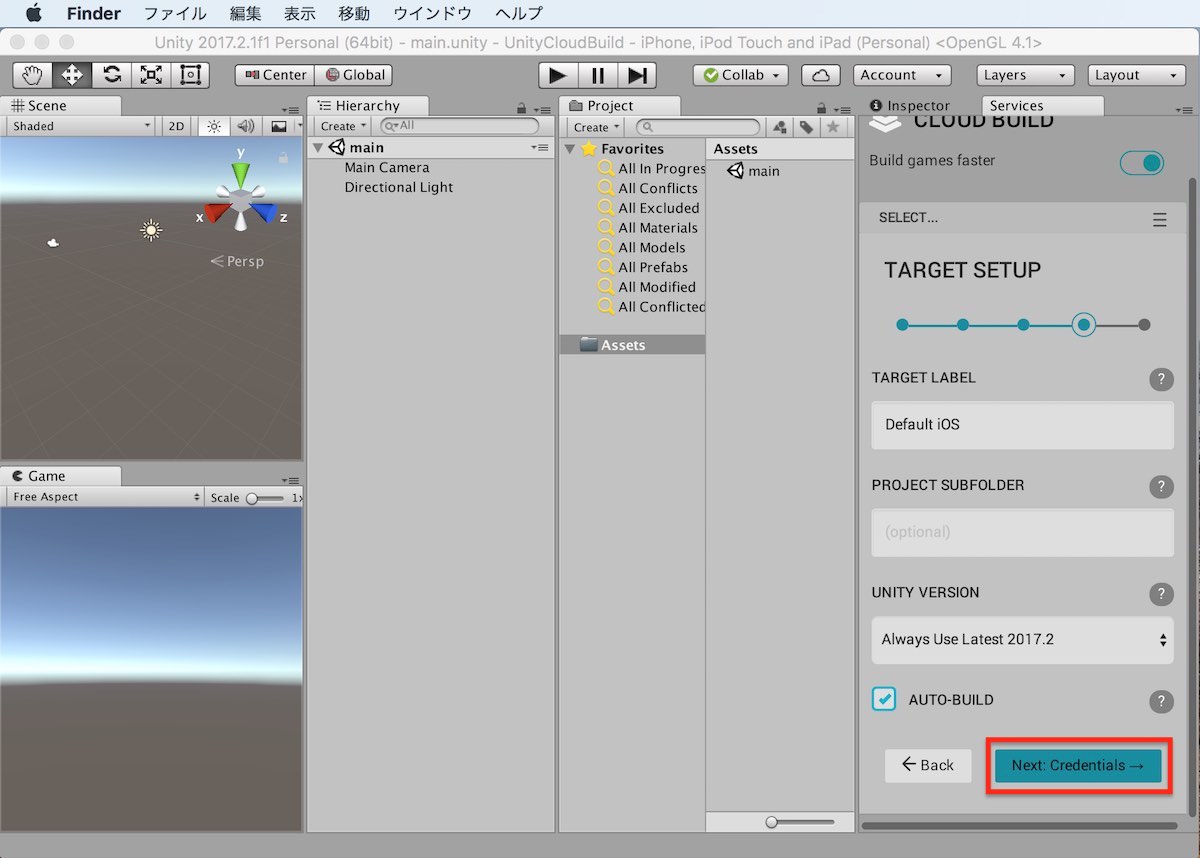The image size is (1200, 858).
Task: Switch to the Services tab
Action: click(1043, 105)
